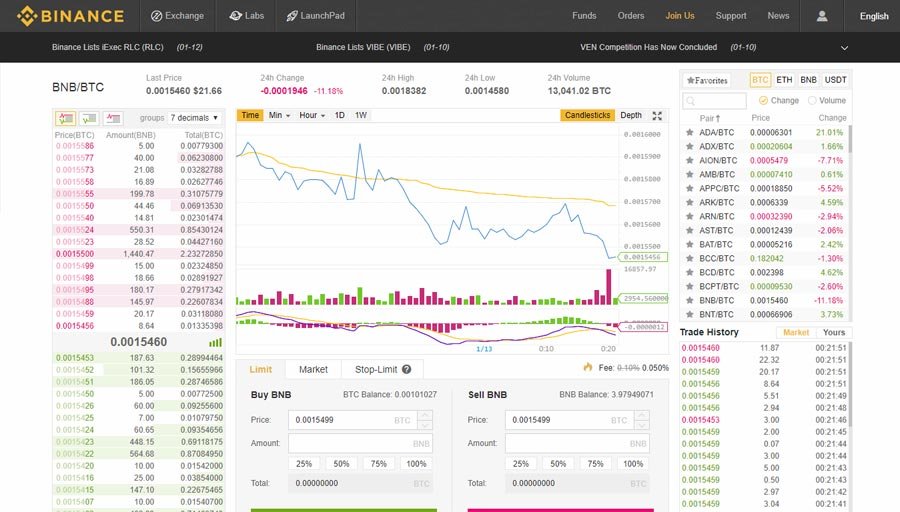Switch chart to Depth view
Viewport: 900px width, 512px height.
coord(631,115)
